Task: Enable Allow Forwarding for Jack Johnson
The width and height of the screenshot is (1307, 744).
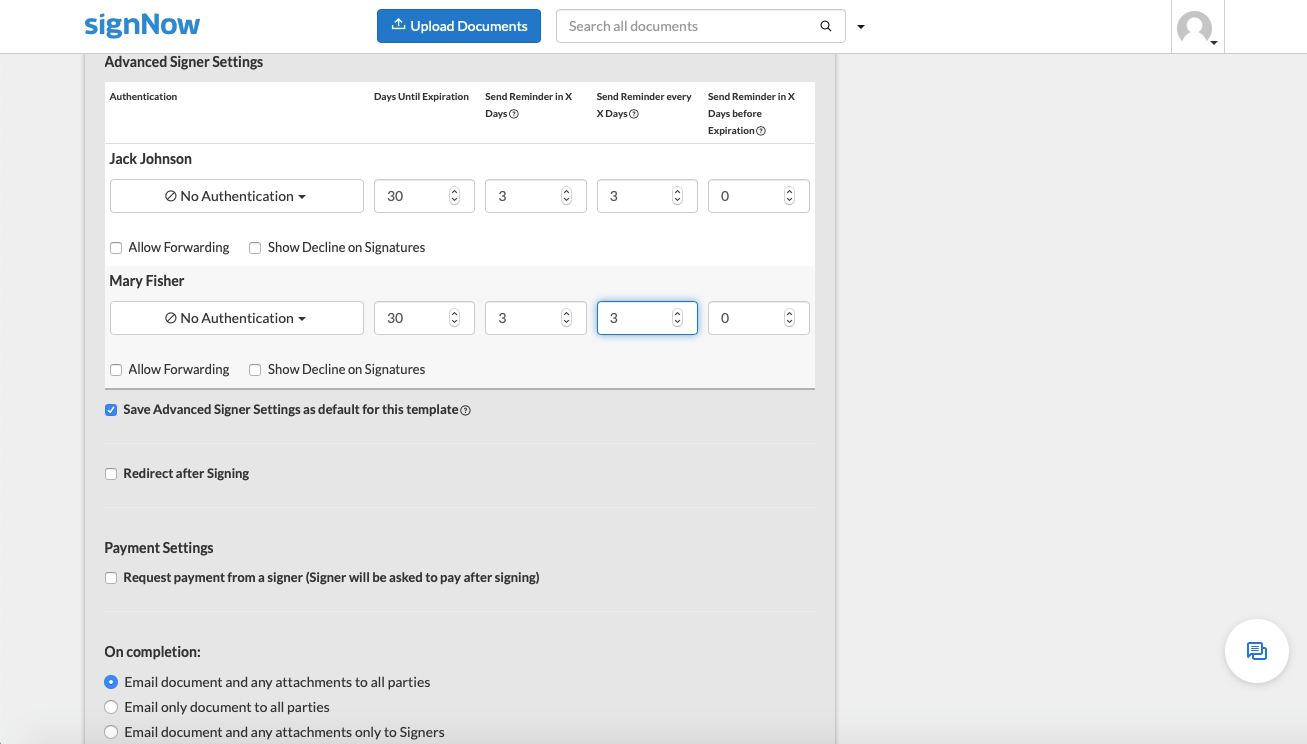Action: (x=116, y=248)
